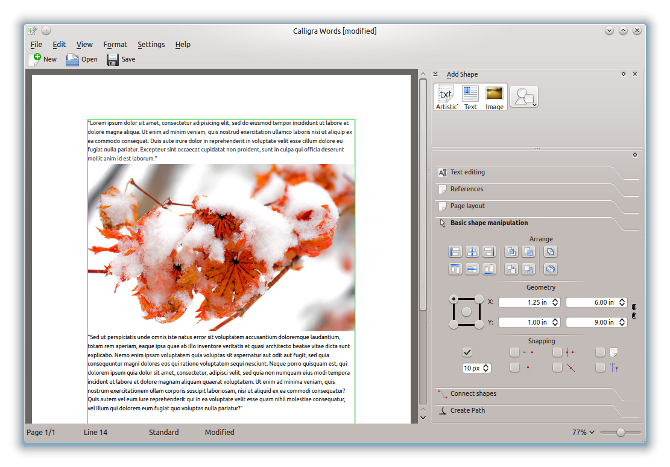This screenshot has width=670, height=467.
Task: Float the tool options docker panel
Action: [635, 155]
